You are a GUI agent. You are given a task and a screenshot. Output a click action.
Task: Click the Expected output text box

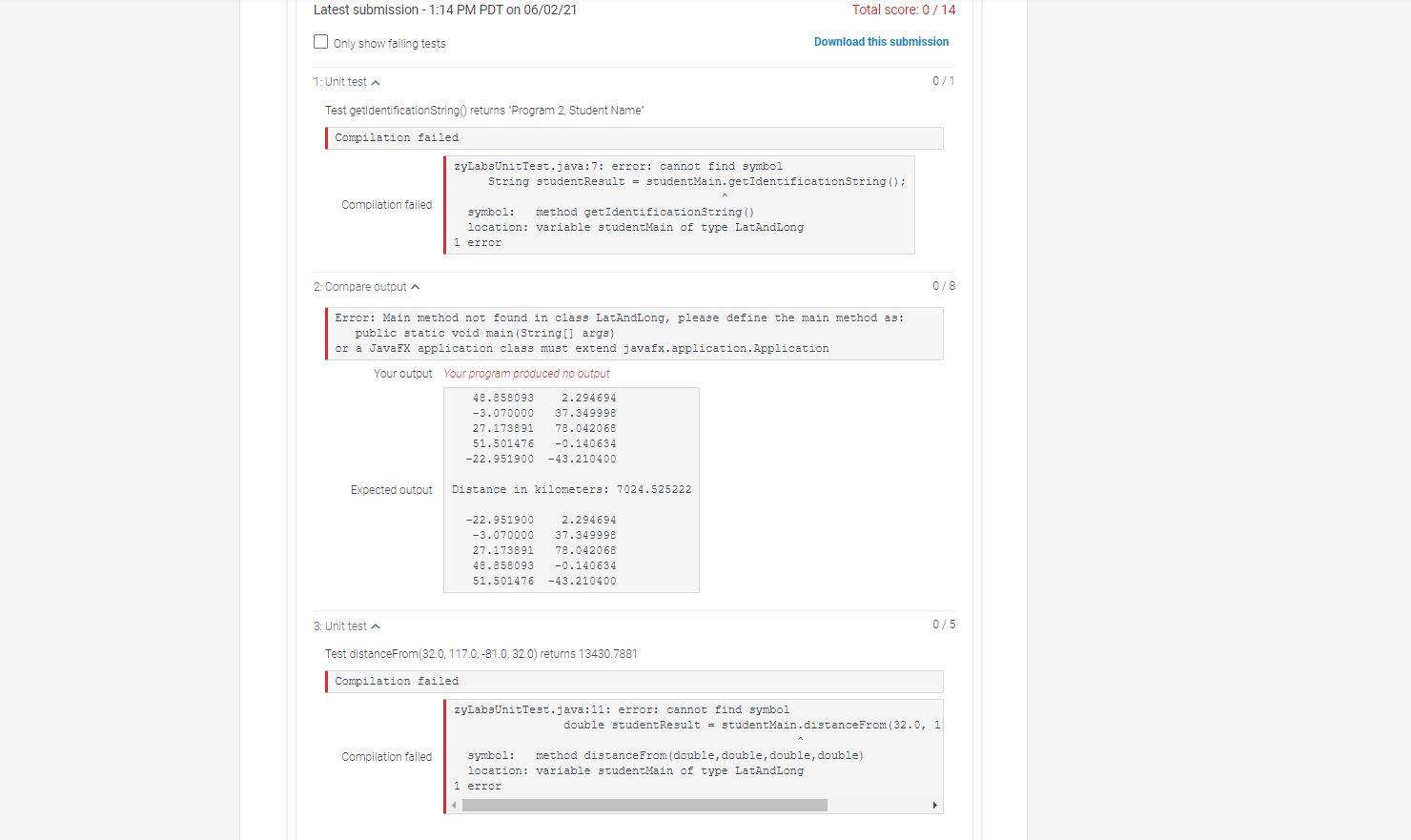coord(571,489)
